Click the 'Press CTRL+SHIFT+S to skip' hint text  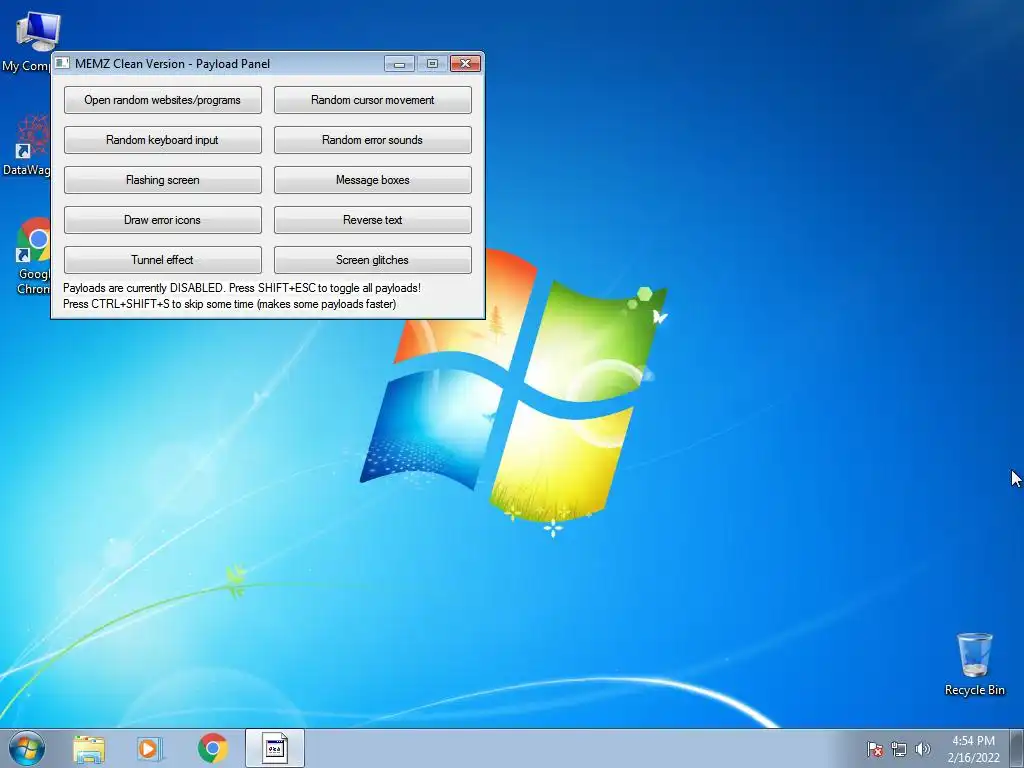pyautogui.click(x=229, y=304)
